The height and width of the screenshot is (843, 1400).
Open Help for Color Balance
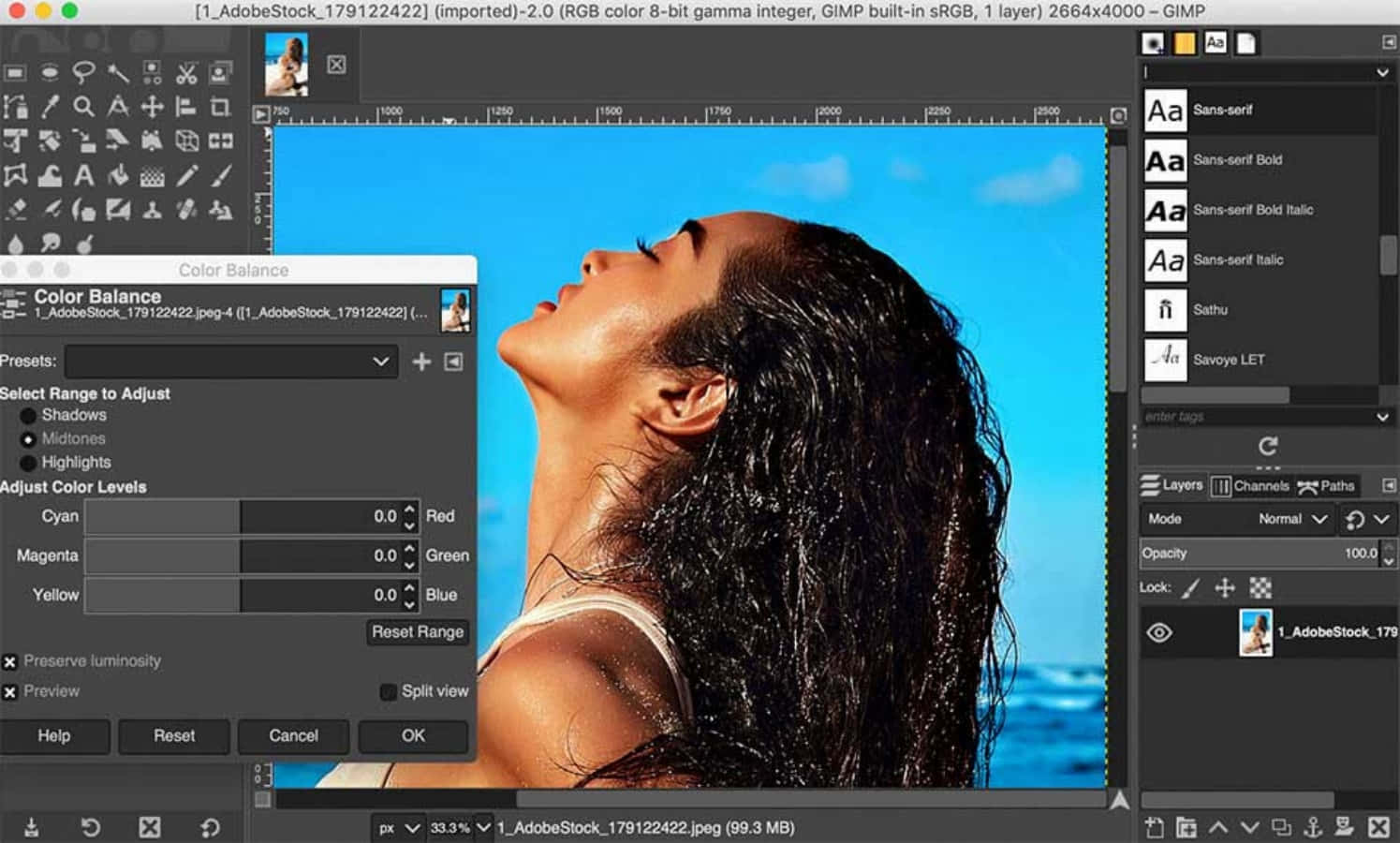pos(53,736)
